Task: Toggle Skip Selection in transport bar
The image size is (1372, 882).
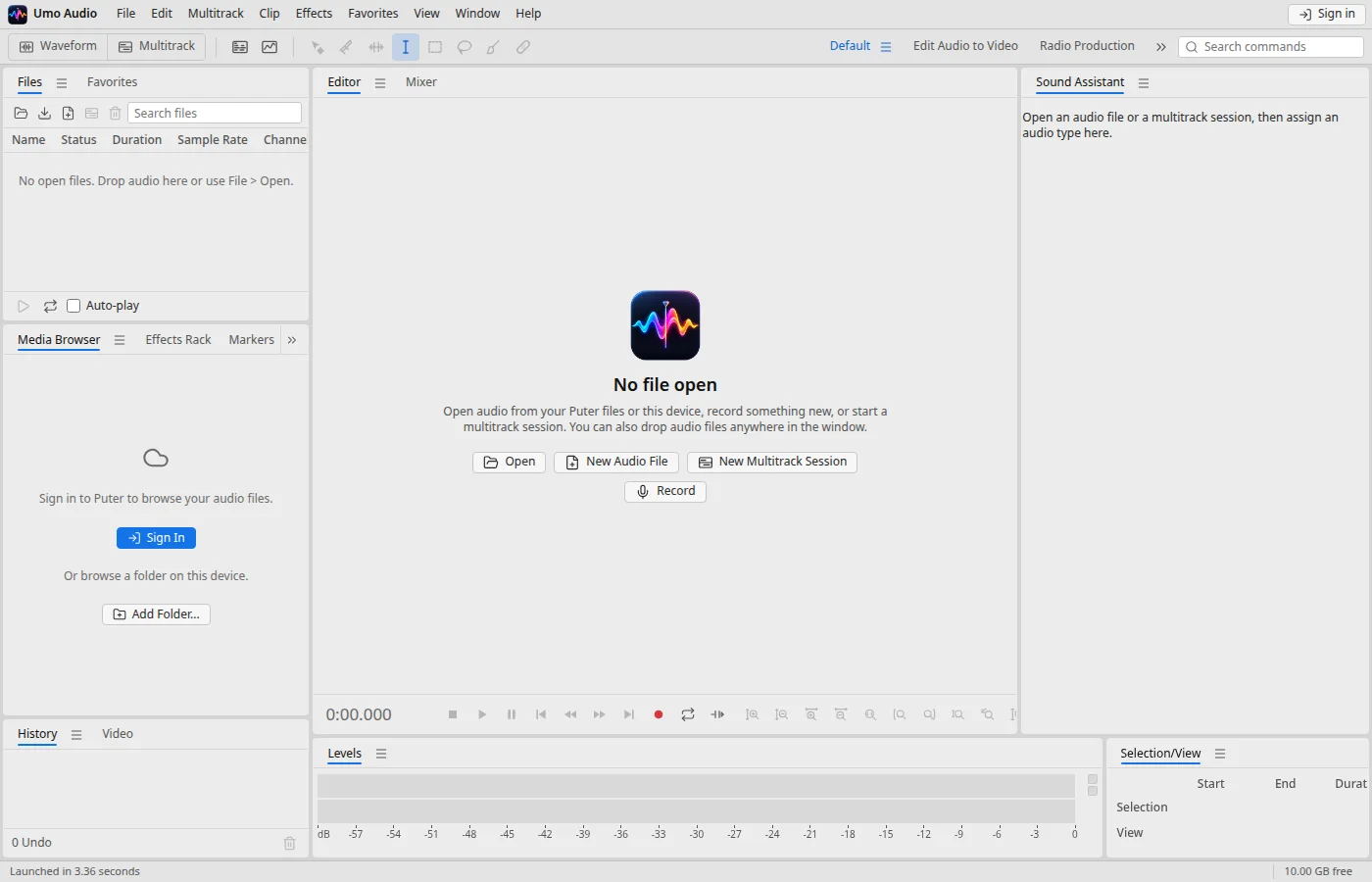Action: coord(717,714)
